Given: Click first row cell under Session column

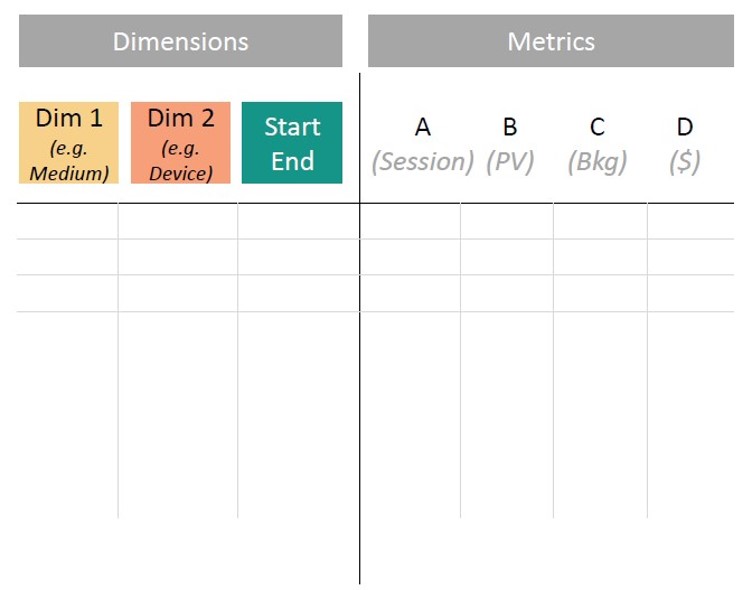Looking at the screenshot, I should pos(410,221).
